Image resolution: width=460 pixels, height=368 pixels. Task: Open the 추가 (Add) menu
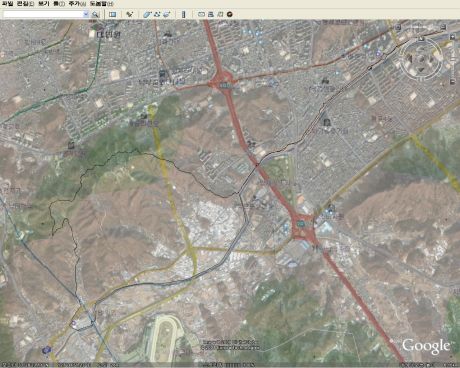tap(77, 4)
